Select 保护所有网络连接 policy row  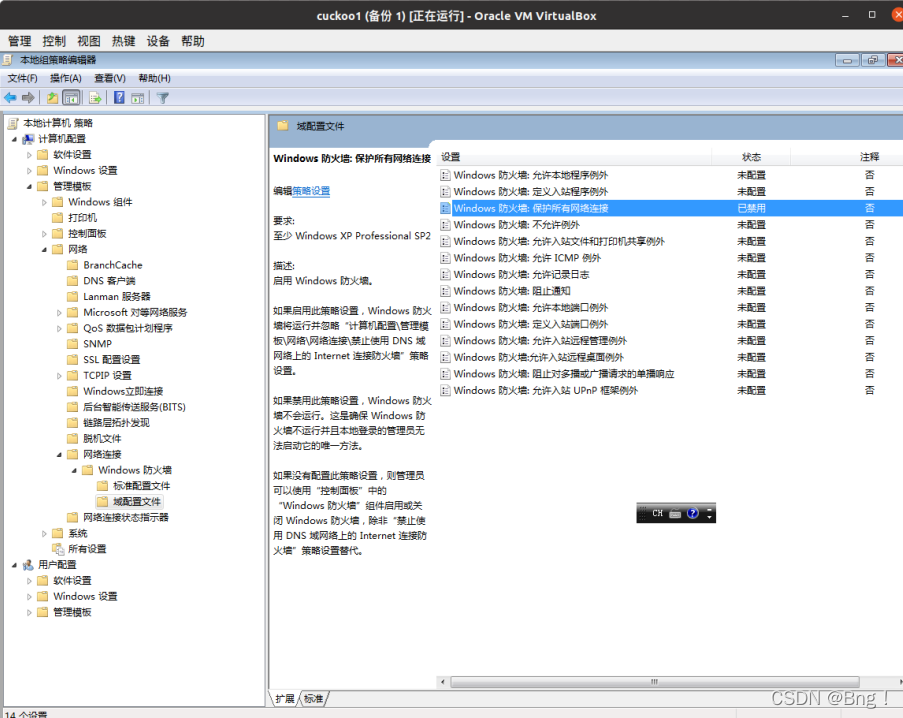(x=669, y=208)
